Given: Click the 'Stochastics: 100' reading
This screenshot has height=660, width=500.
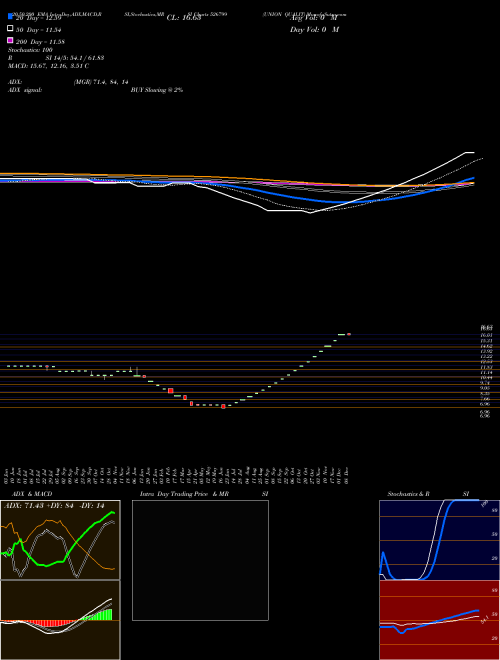Looking at the screenshot, I should point(30,50).
